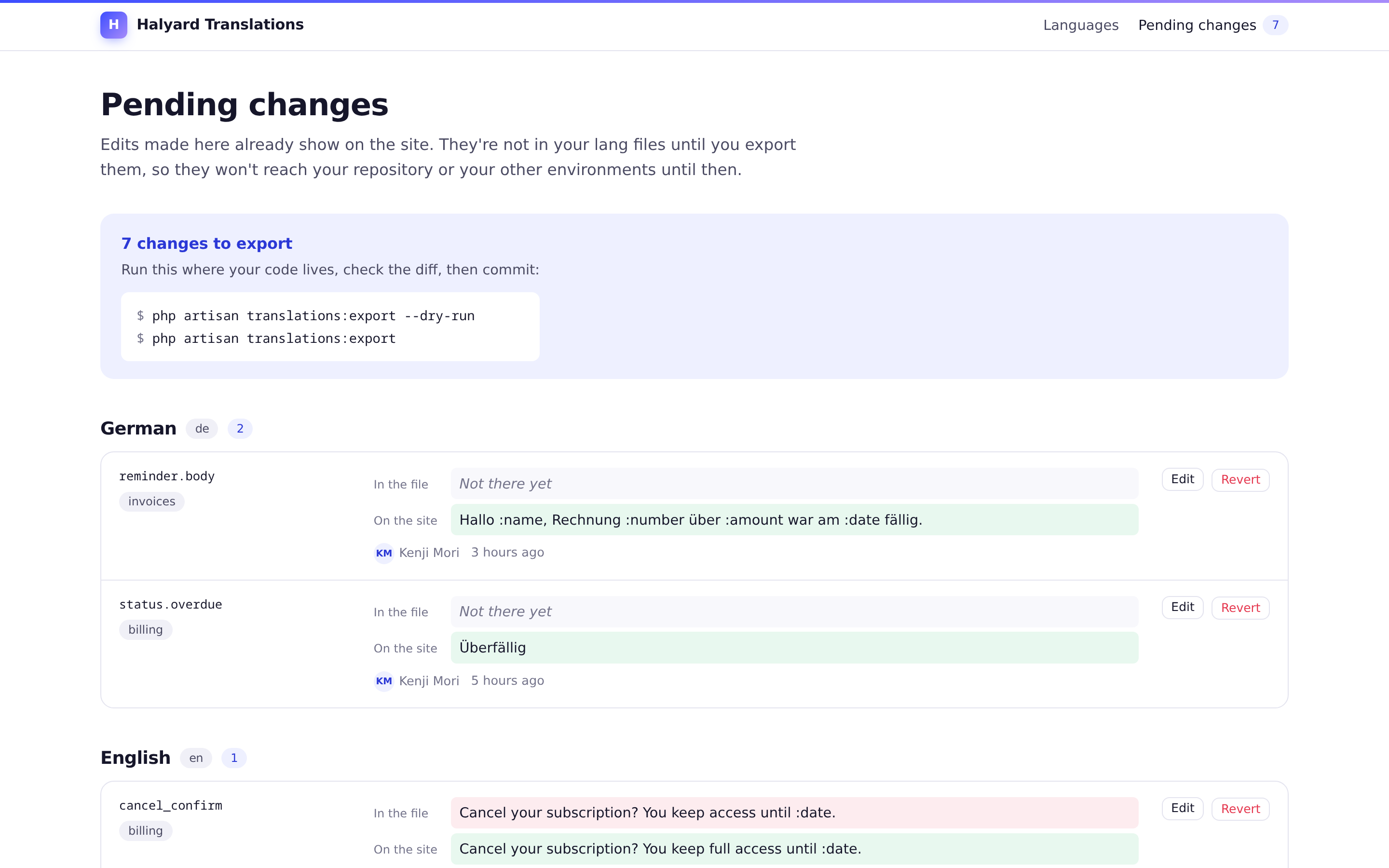This screenshot has height=868, width=1389.
Task: Click the 'keep full access' site value
Action: pyautogui.click(x=794, y=849)
